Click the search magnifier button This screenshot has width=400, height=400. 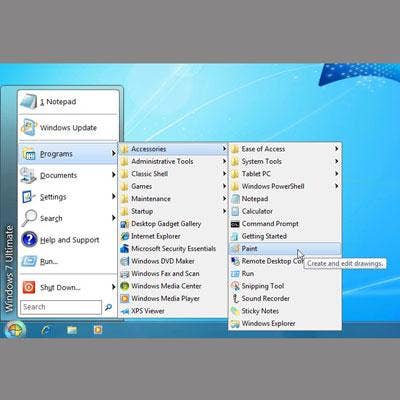pos(108,307)
